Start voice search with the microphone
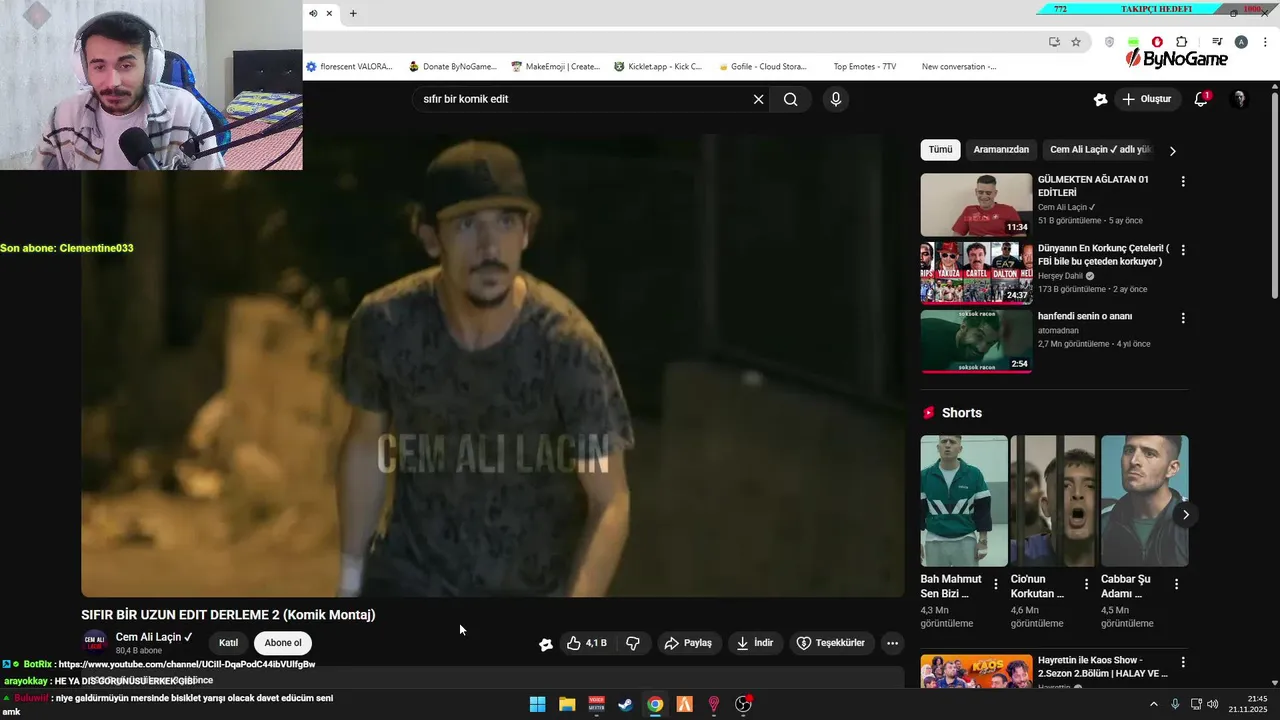Screen dimensions: 1280x720 point(836,99)
